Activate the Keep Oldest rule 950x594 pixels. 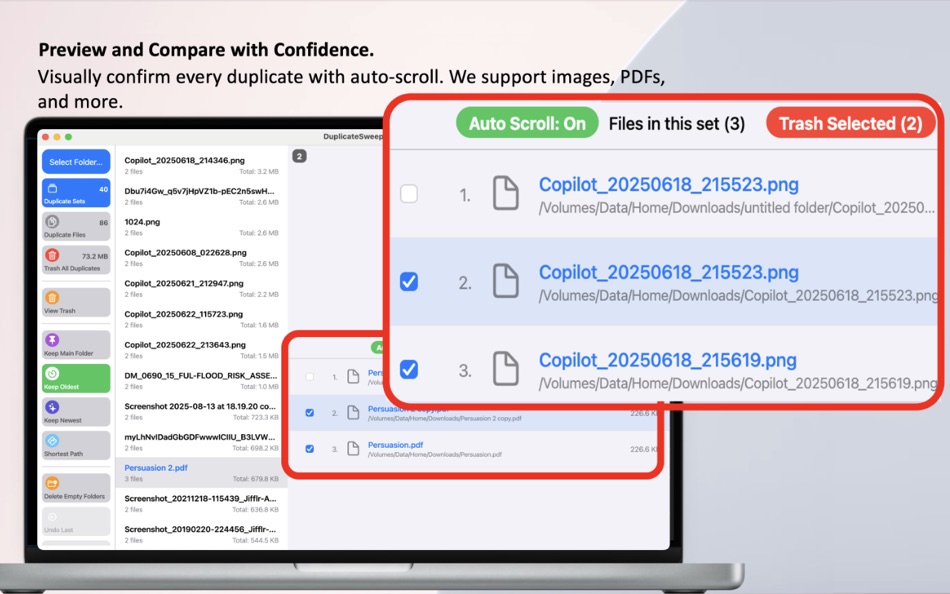coord(76,378)
